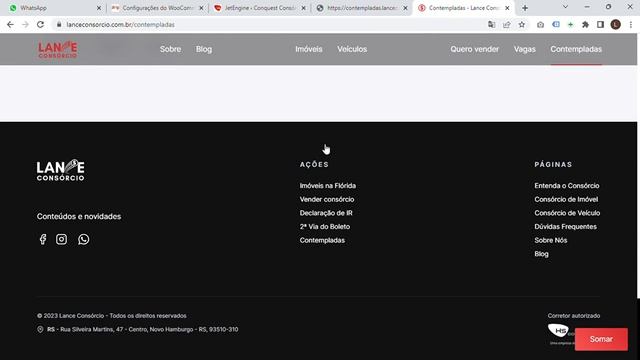Follow the Consórcio de Veículo link
Image resolution: width=640 pixels, height=360 pixels.
point(567,213)
